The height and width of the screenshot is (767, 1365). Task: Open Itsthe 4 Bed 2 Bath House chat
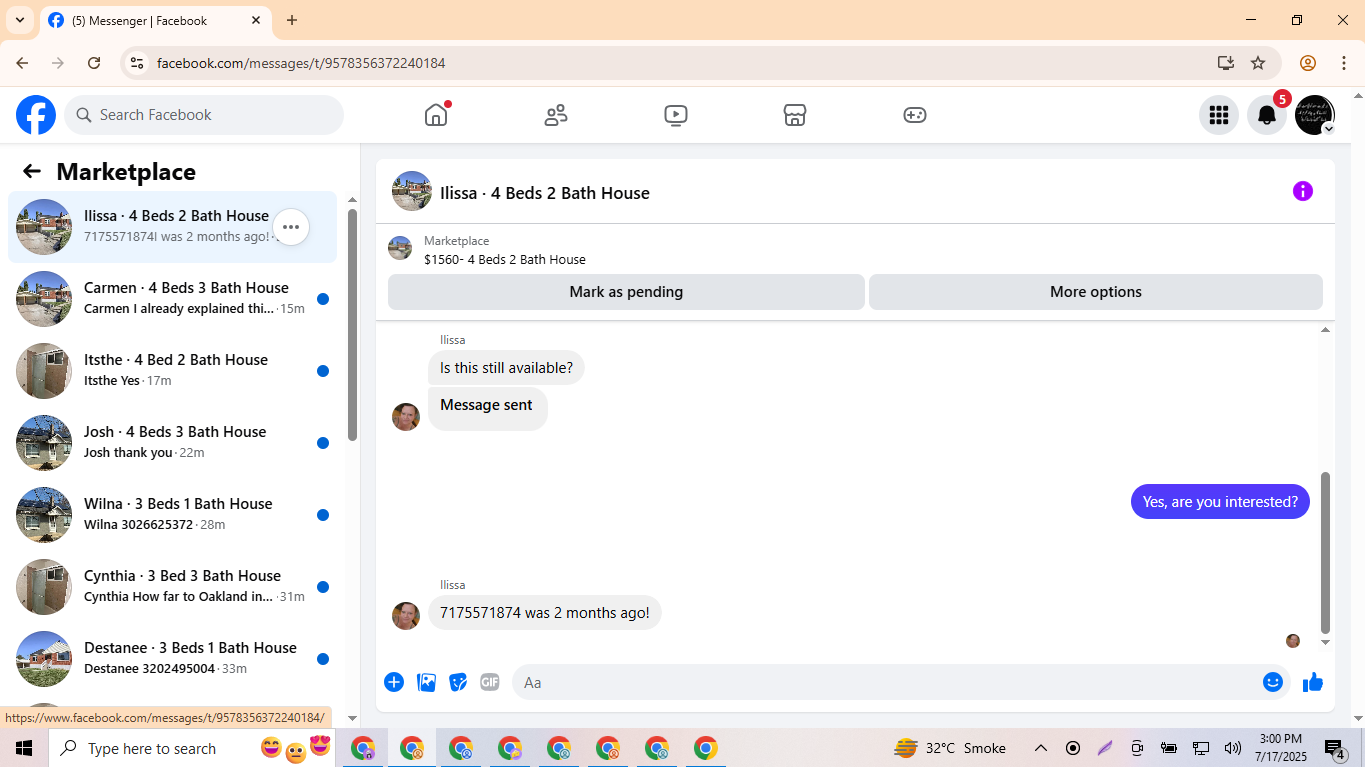coord(172,371)
